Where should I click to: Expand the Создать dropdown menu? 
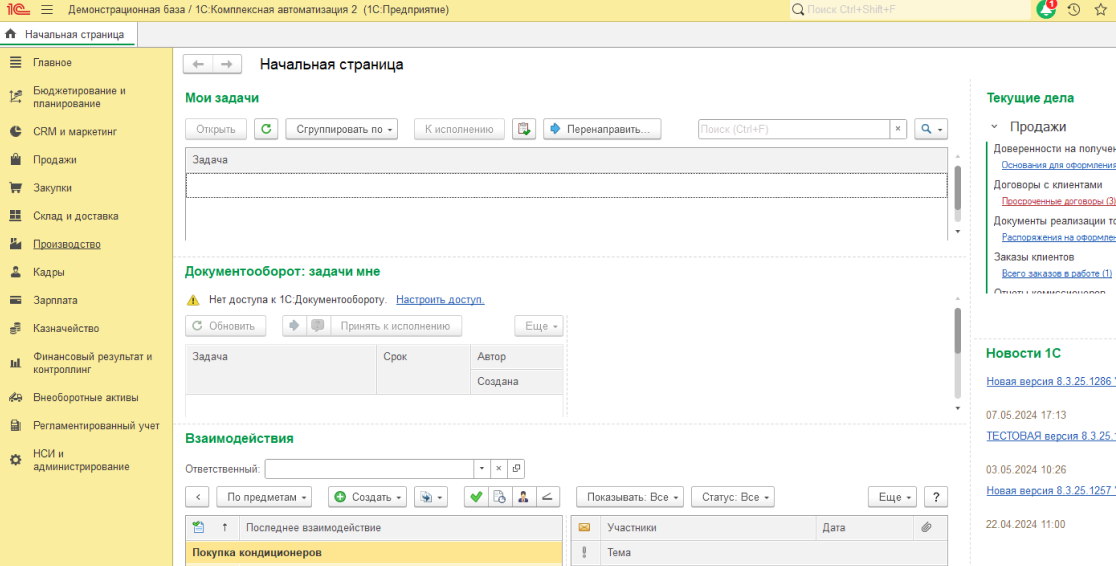click(x=367, y=497)
